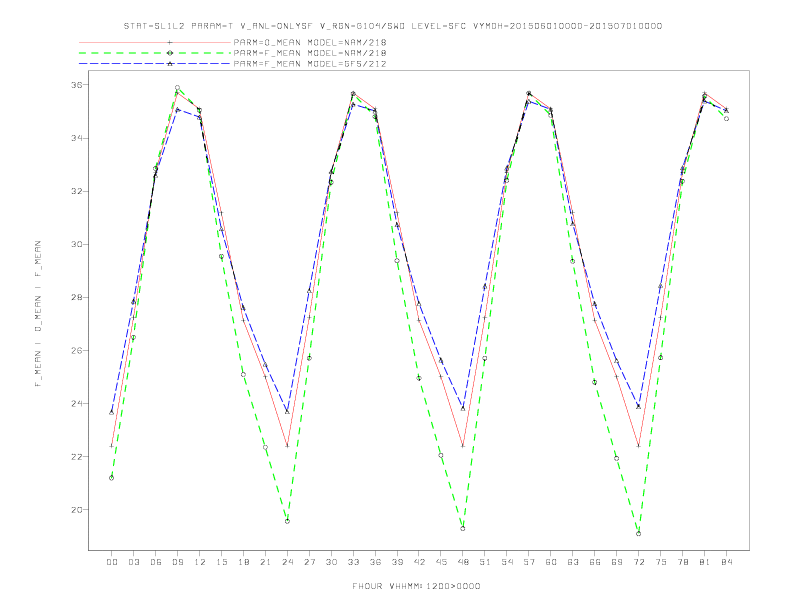This screenshot has height=612, width=792.
Task: Click x-axis tick label 66
Action: pos(595,562)
